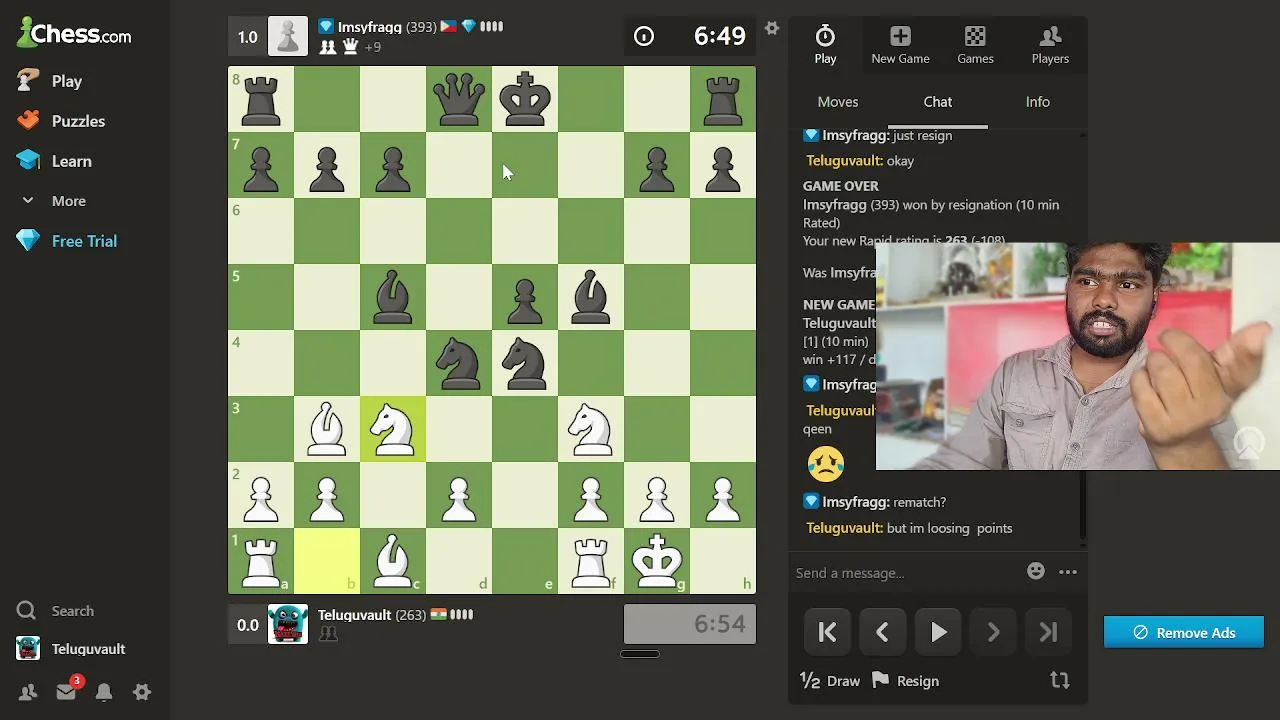The width and height of the screenshot is (1280, 720).
Task: Jump to the last move
Action: tap(1048, 632)
